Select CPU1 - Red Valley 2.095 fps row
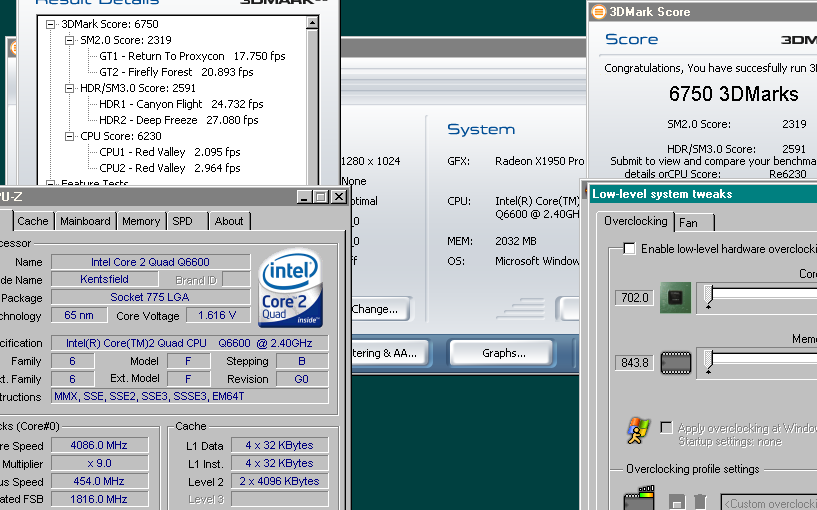The width and height of the screenshot is (817, 510). tap(169, 152)
